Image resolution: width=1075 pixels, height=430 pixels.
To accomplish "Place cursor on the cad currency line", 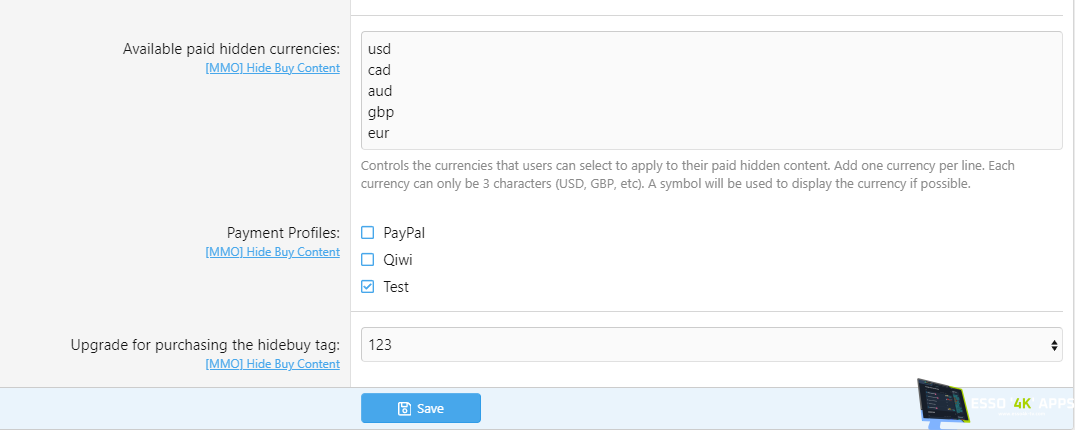I will click(379, 70).
